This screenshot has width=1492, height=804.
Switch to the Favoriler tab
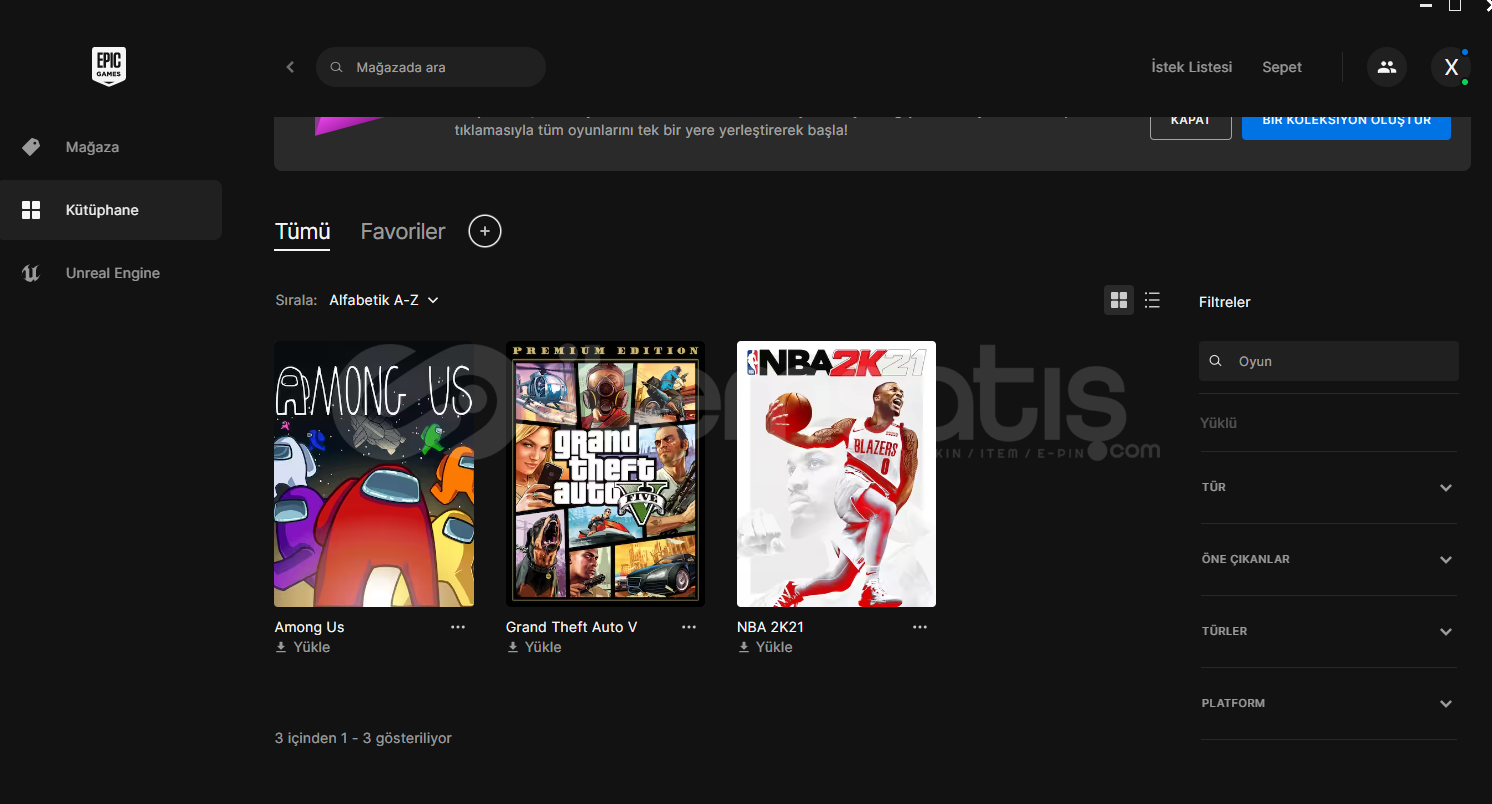(x=403, y=232)
